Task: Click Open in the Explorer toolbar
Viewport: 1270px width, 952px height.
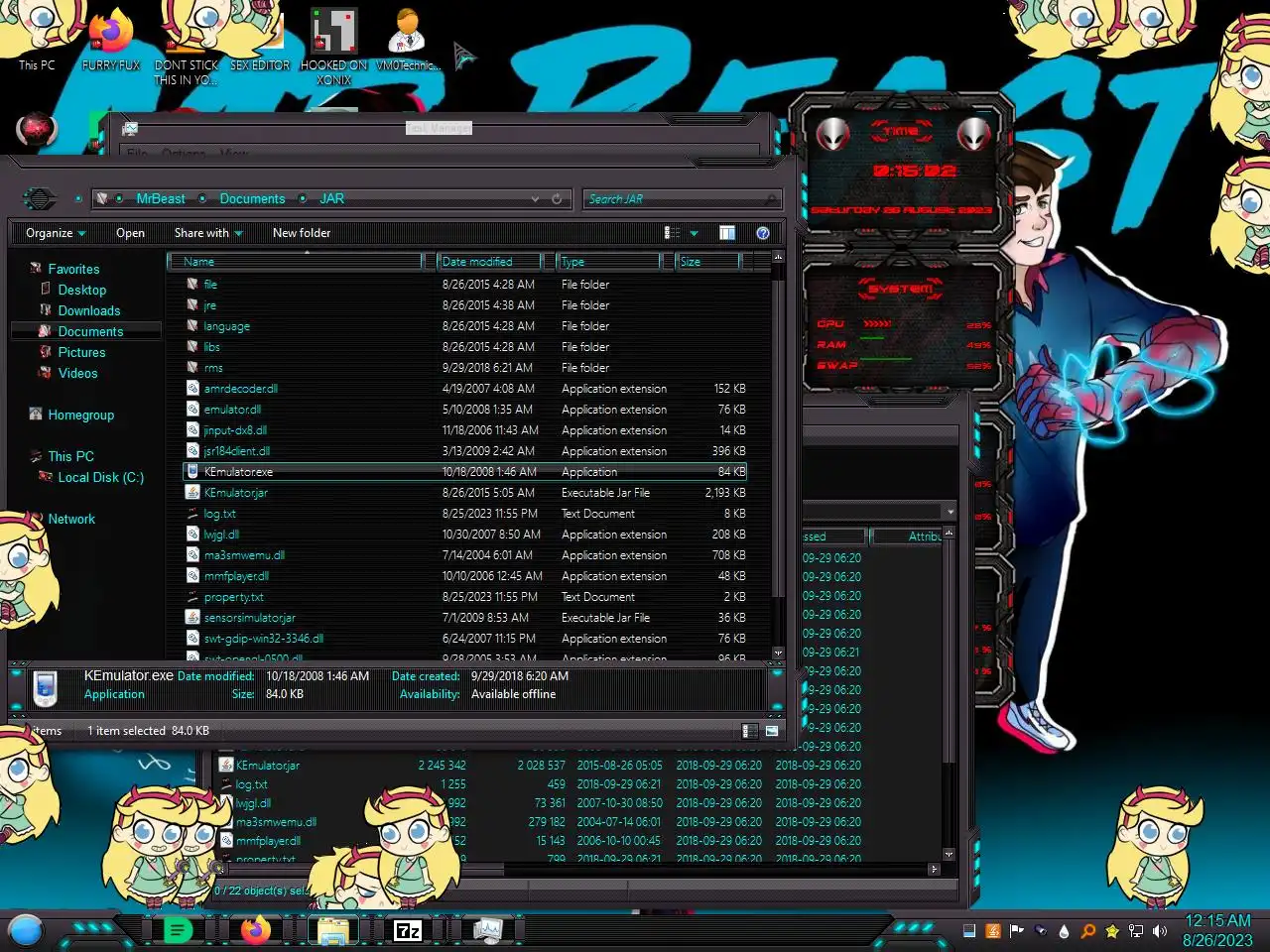Action: point(130,233)
